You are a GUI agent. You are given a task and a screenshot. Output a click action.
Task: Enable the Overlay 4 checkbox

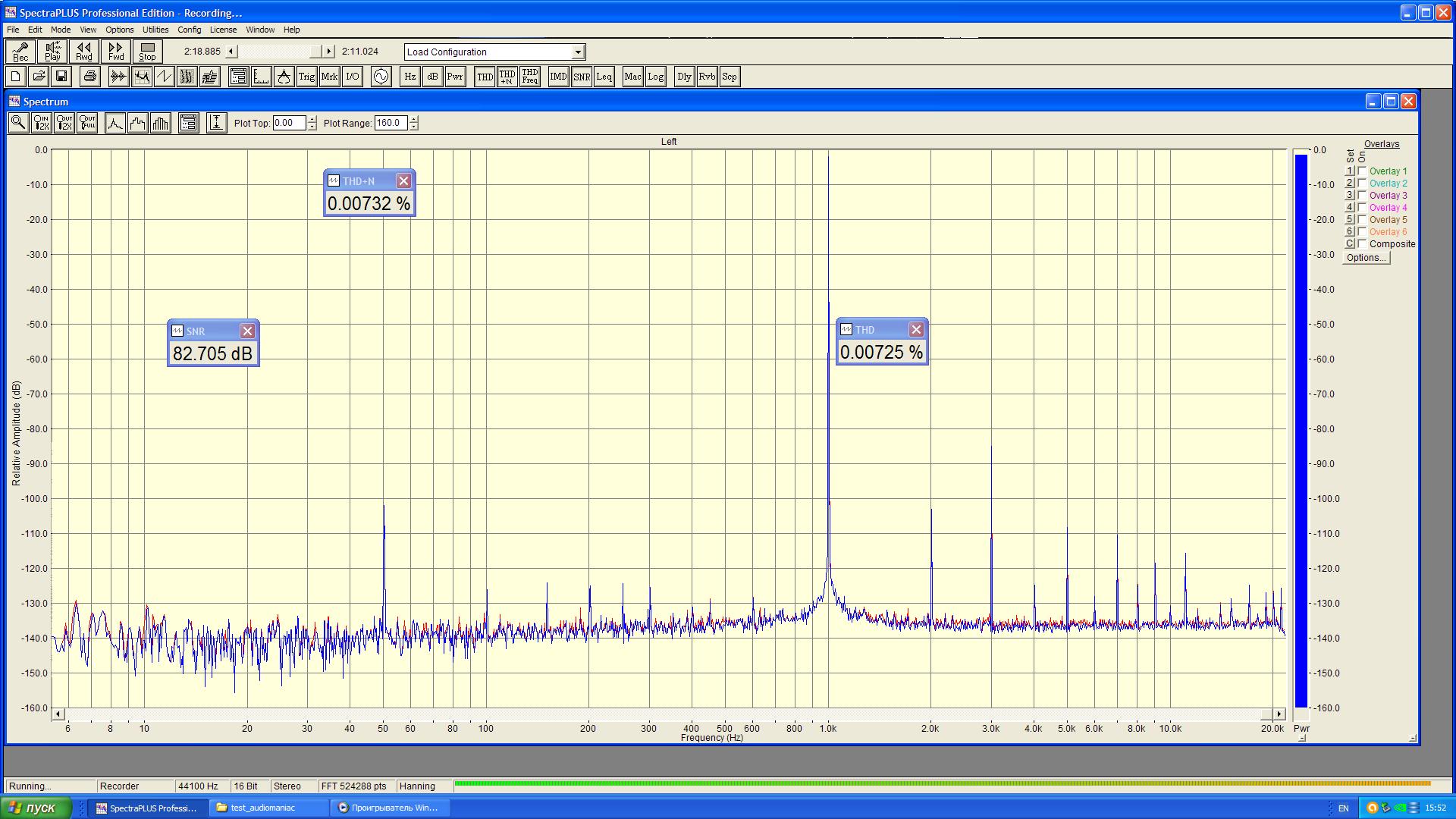click(1363, 208)
